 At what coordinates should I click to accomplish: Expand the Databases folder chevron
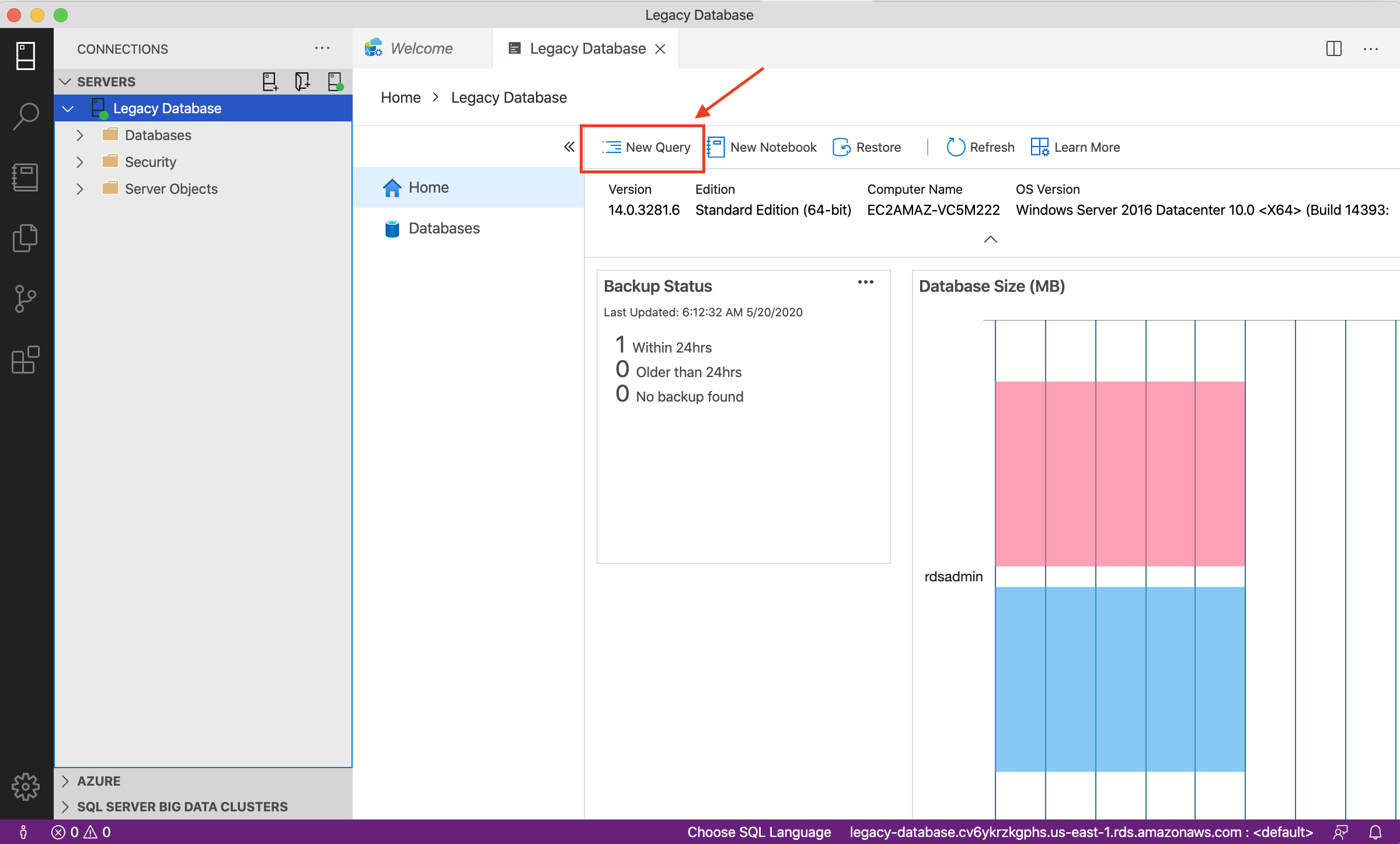[x=80, y=135]
